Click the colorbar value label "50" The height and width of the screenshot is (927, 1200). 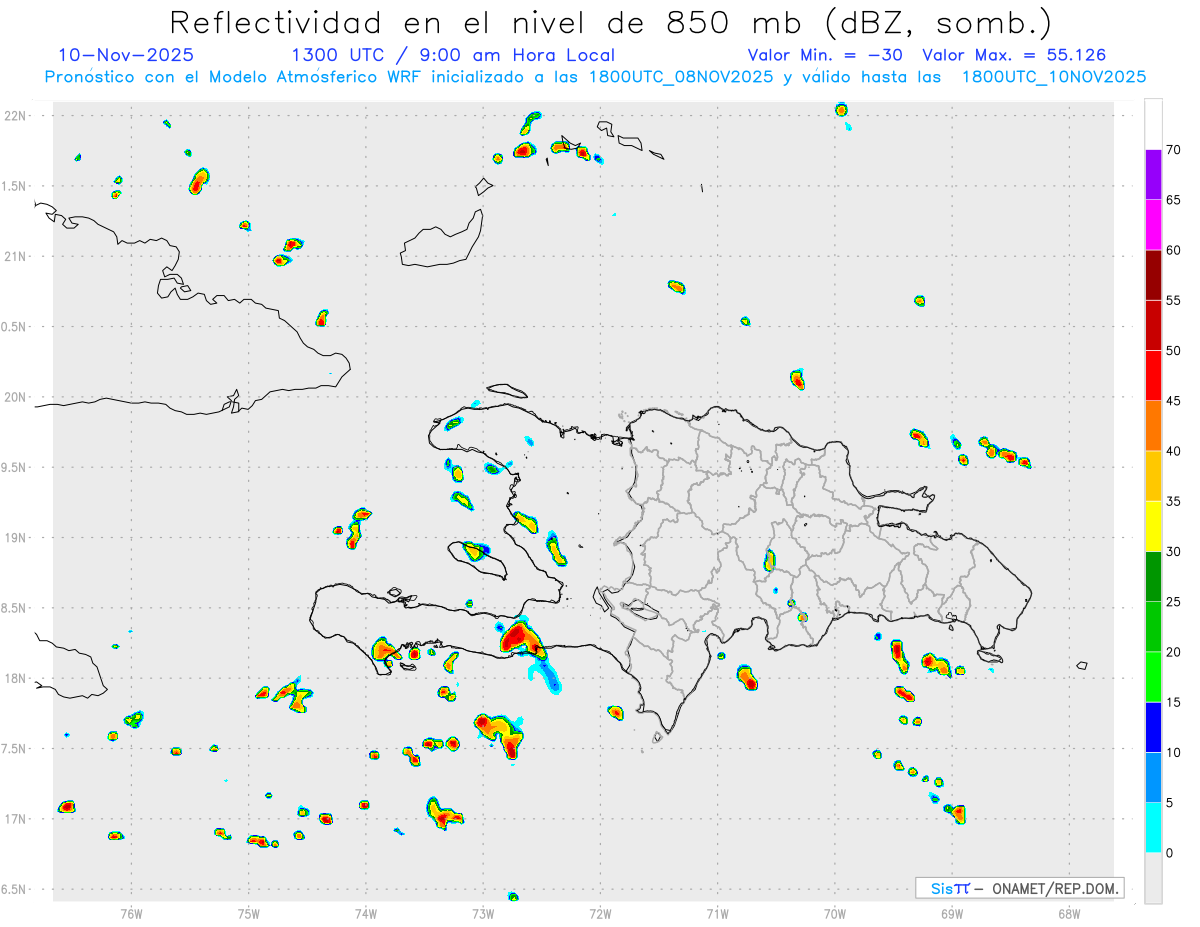point(1173,351)
